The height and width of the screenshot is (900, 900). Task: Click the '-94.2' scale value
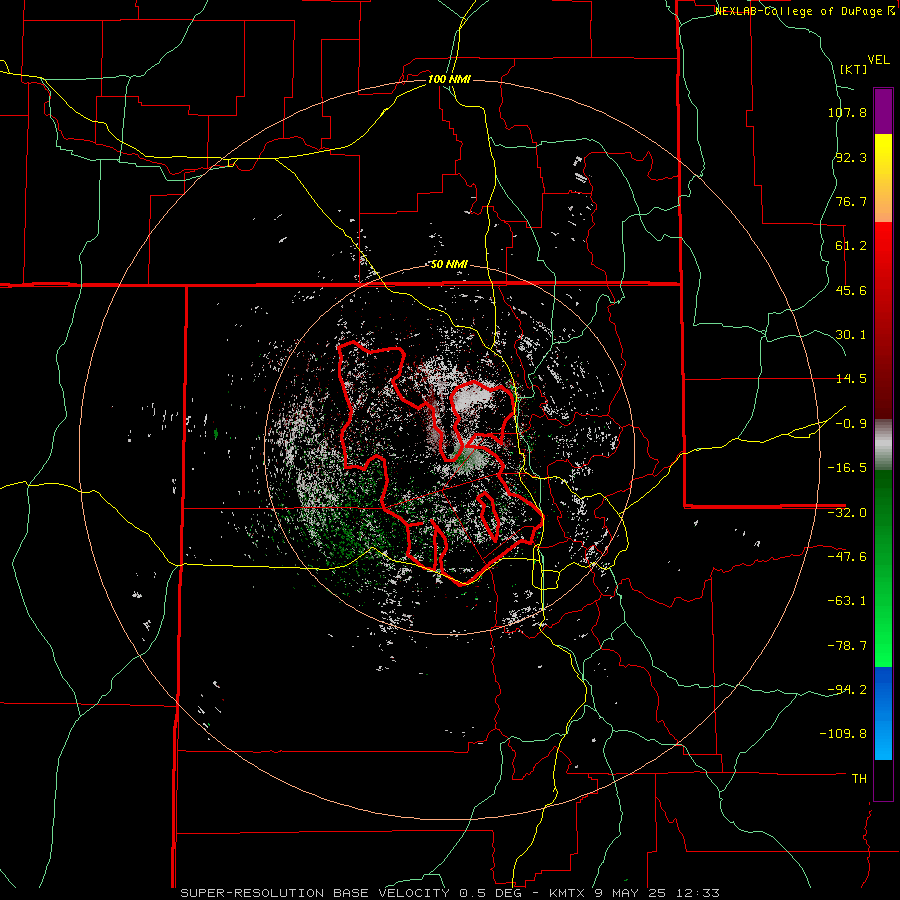coord(847,689)
